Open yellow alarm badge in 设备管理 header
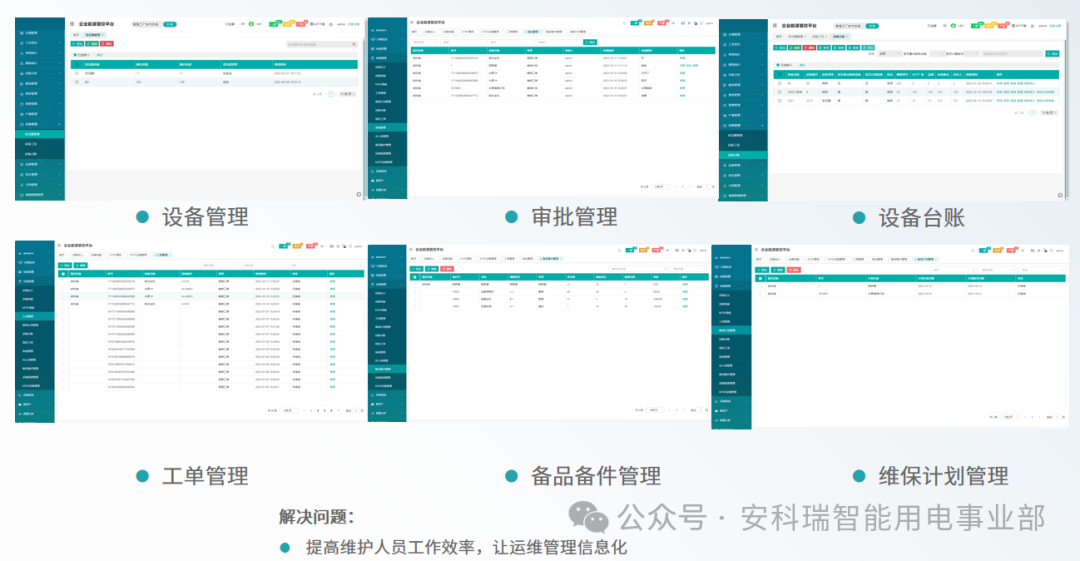 coord(287,24)
